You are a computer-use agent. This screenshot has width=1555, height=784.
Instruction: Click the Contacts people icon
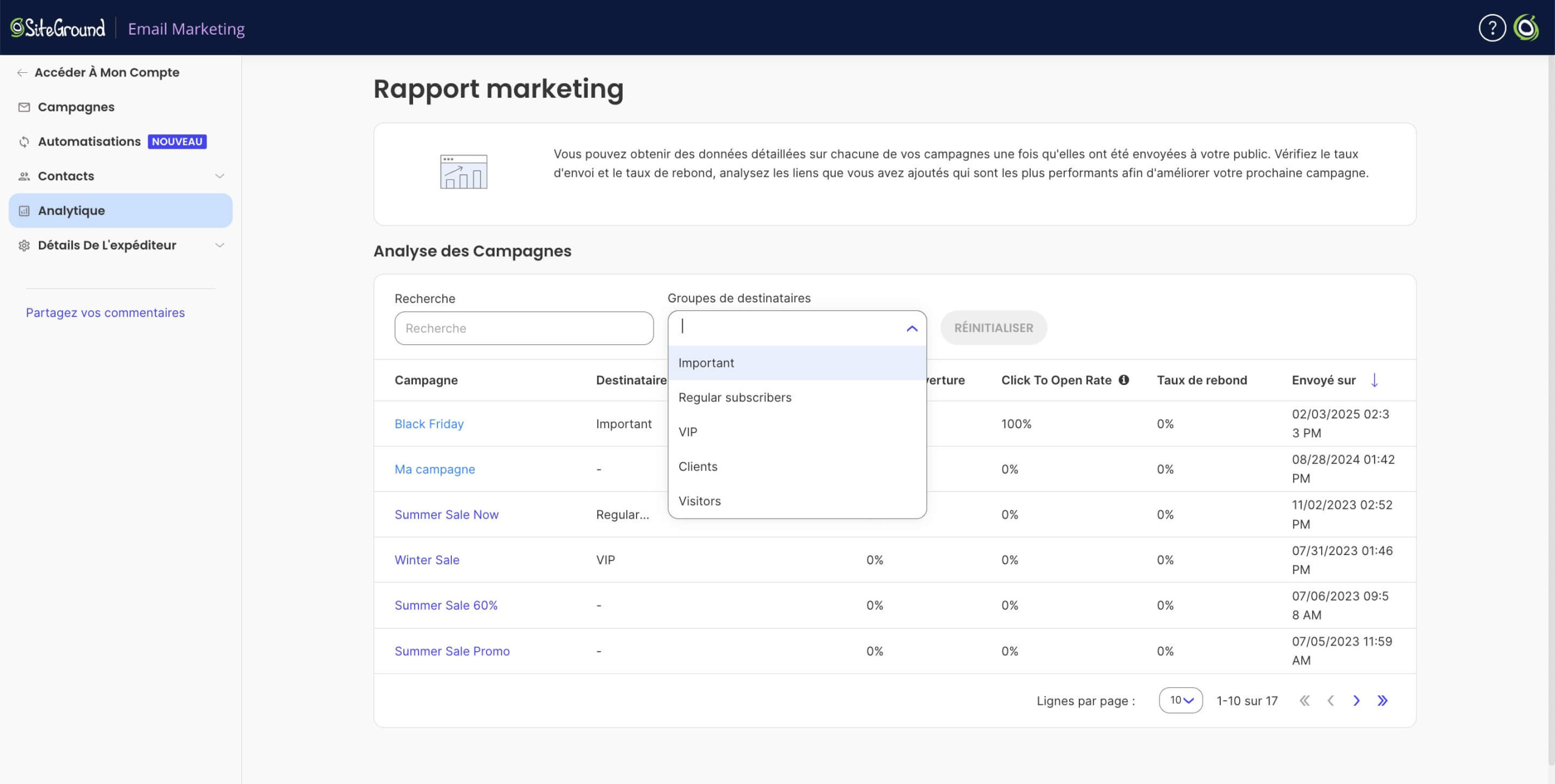click(24, 177)
